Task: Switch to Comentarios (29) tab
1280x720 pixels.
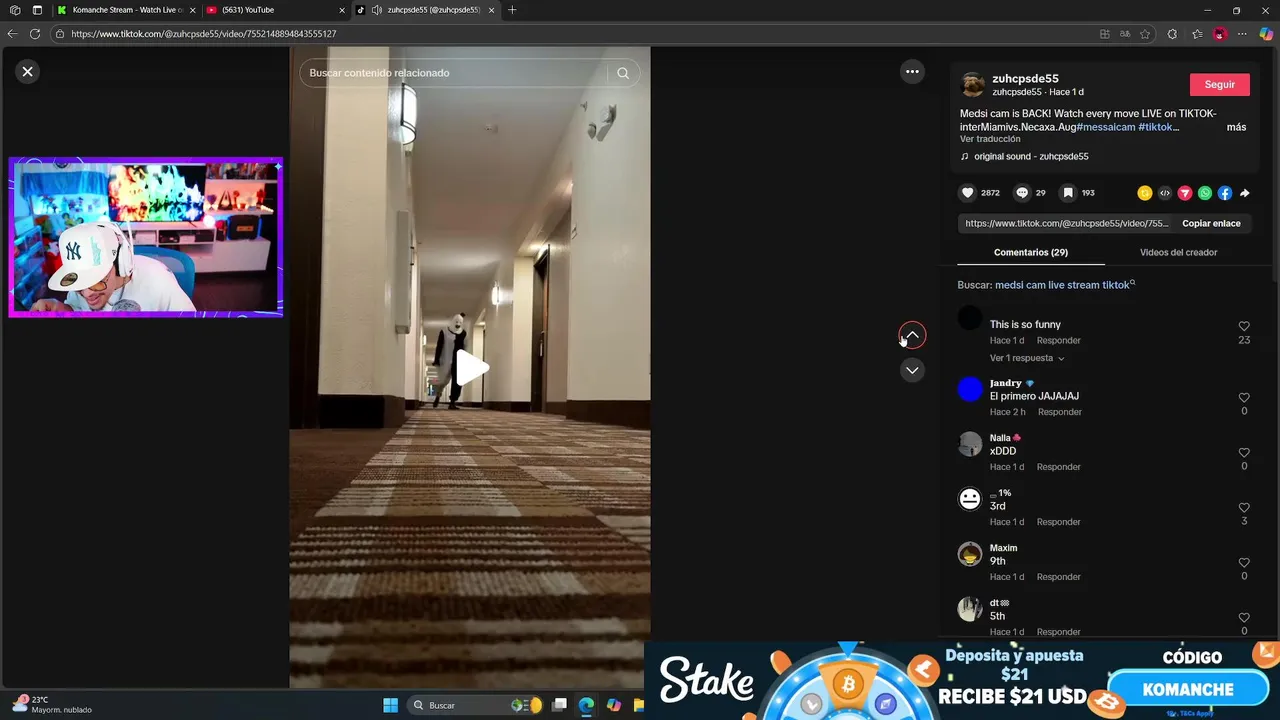Action: tap(1031, 252)
